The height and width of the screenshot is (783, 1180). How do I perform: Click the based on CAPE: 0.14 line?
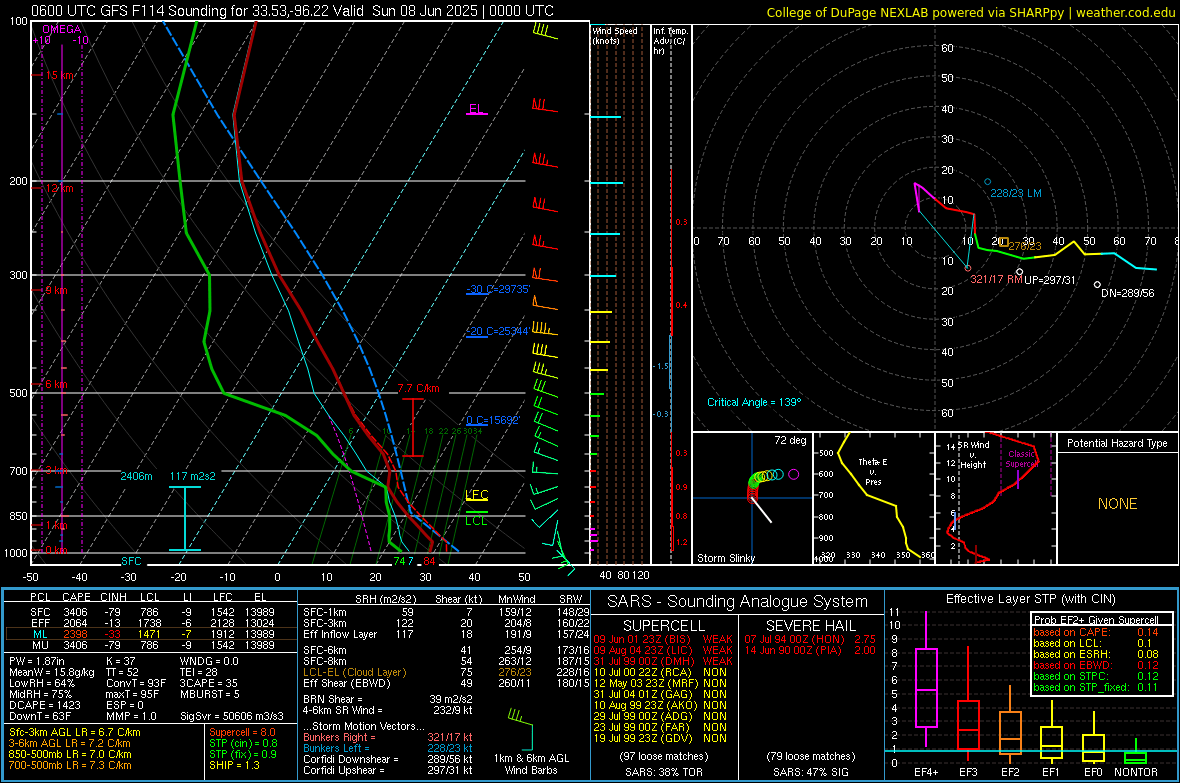1096,632
